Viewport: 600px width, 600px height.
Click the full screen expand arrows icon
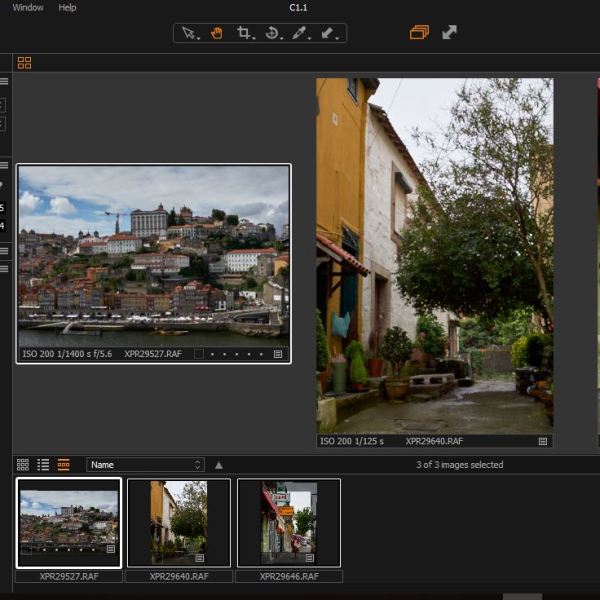tap(450, 33)
